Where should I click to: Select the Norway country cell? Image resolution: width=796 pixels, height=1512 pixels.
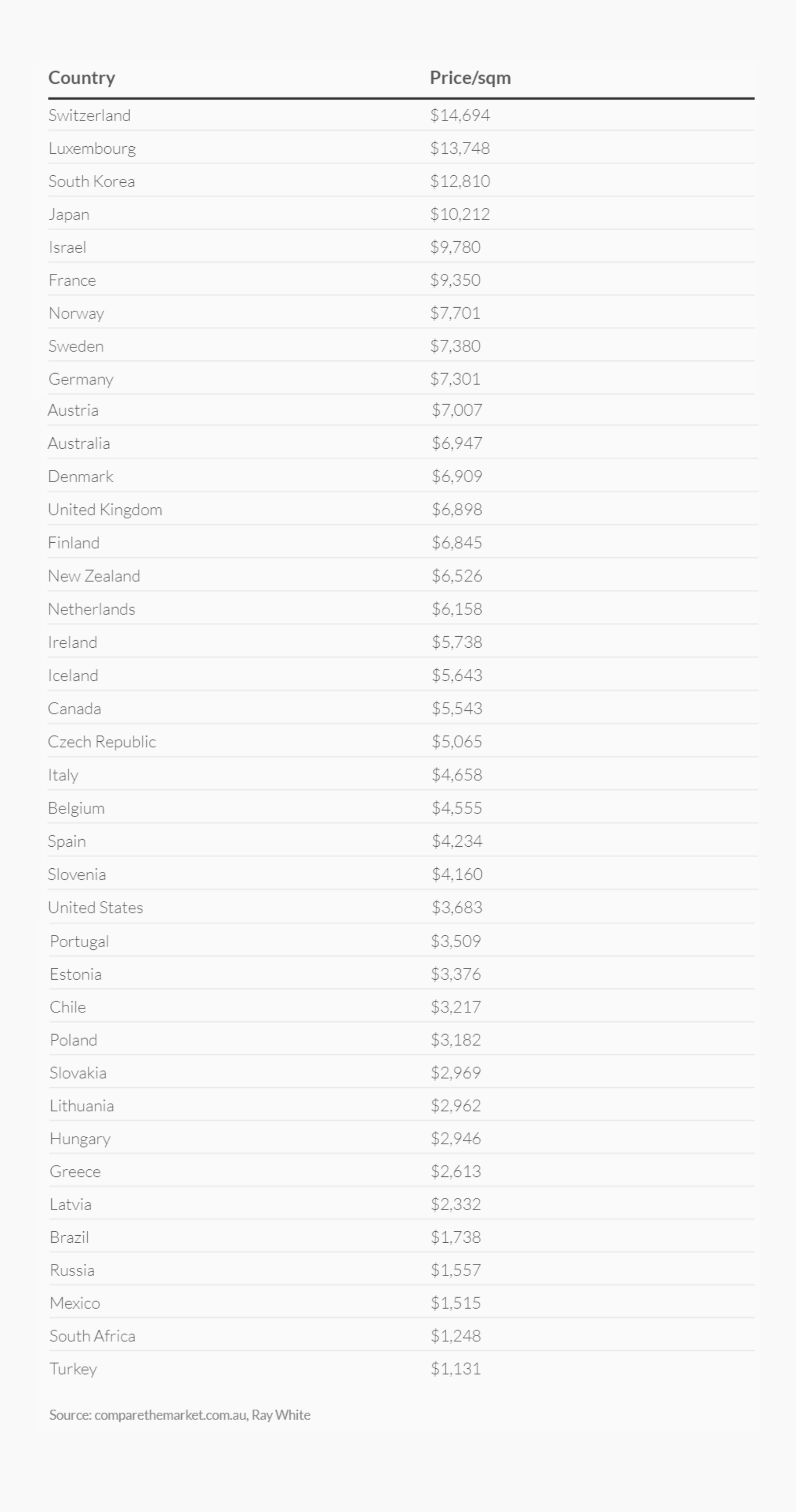[x=76, y=313]
